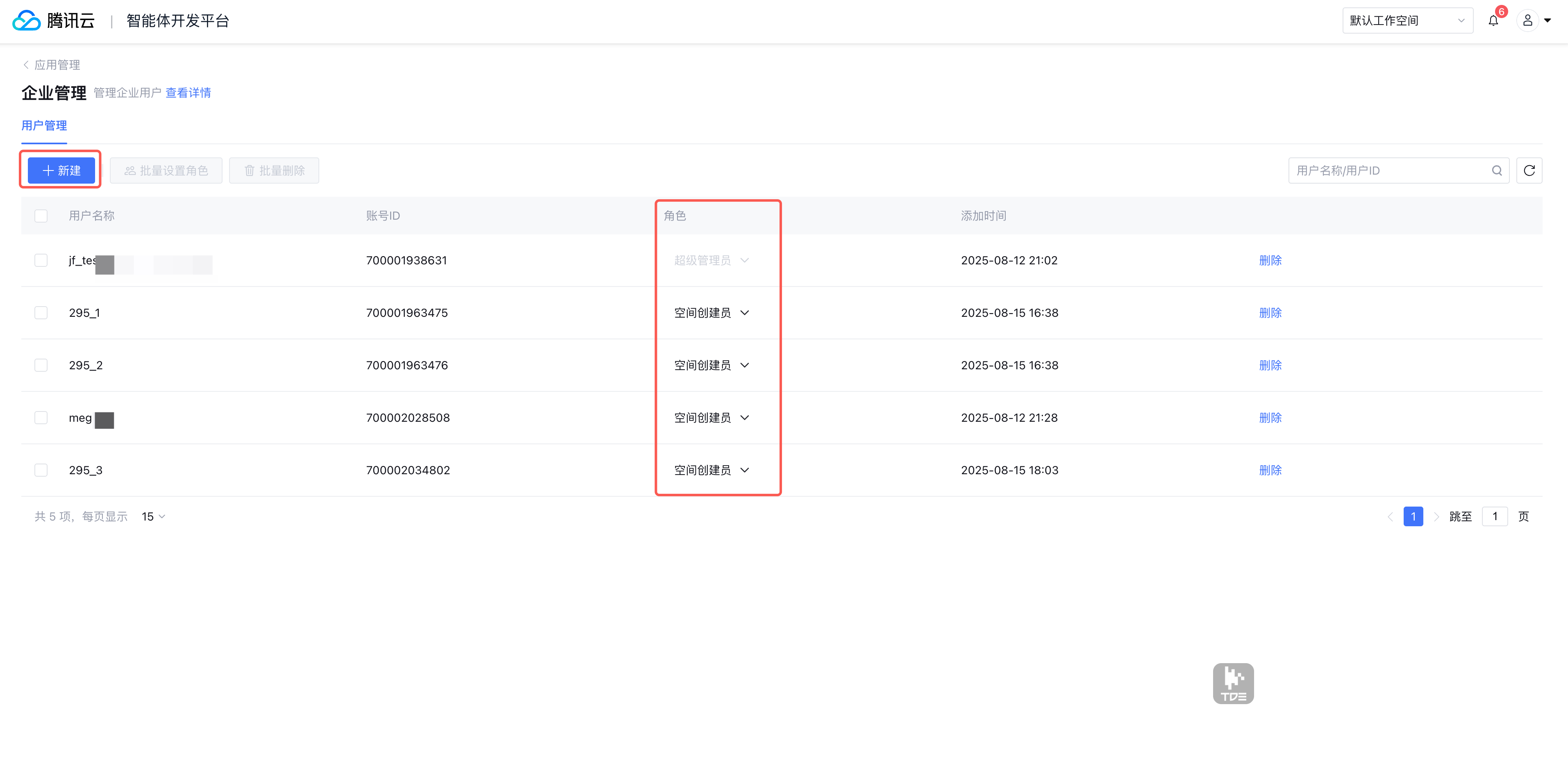This screenshot has width=1568, height=782.
Task: Open the 查看详情 link
Action: point(188,93)
